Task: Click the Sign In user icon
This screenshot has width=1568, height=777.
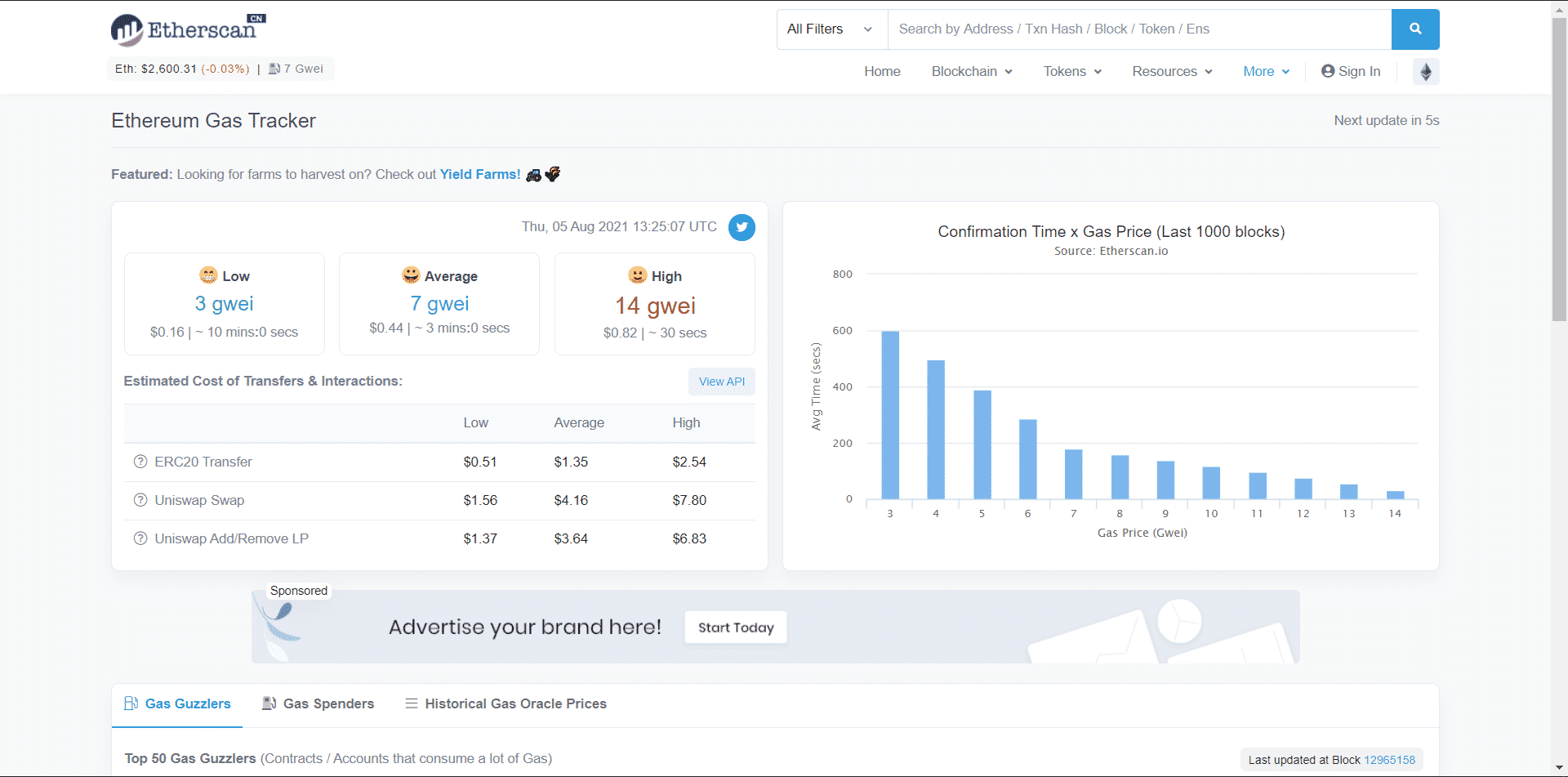Action: 1328,71
